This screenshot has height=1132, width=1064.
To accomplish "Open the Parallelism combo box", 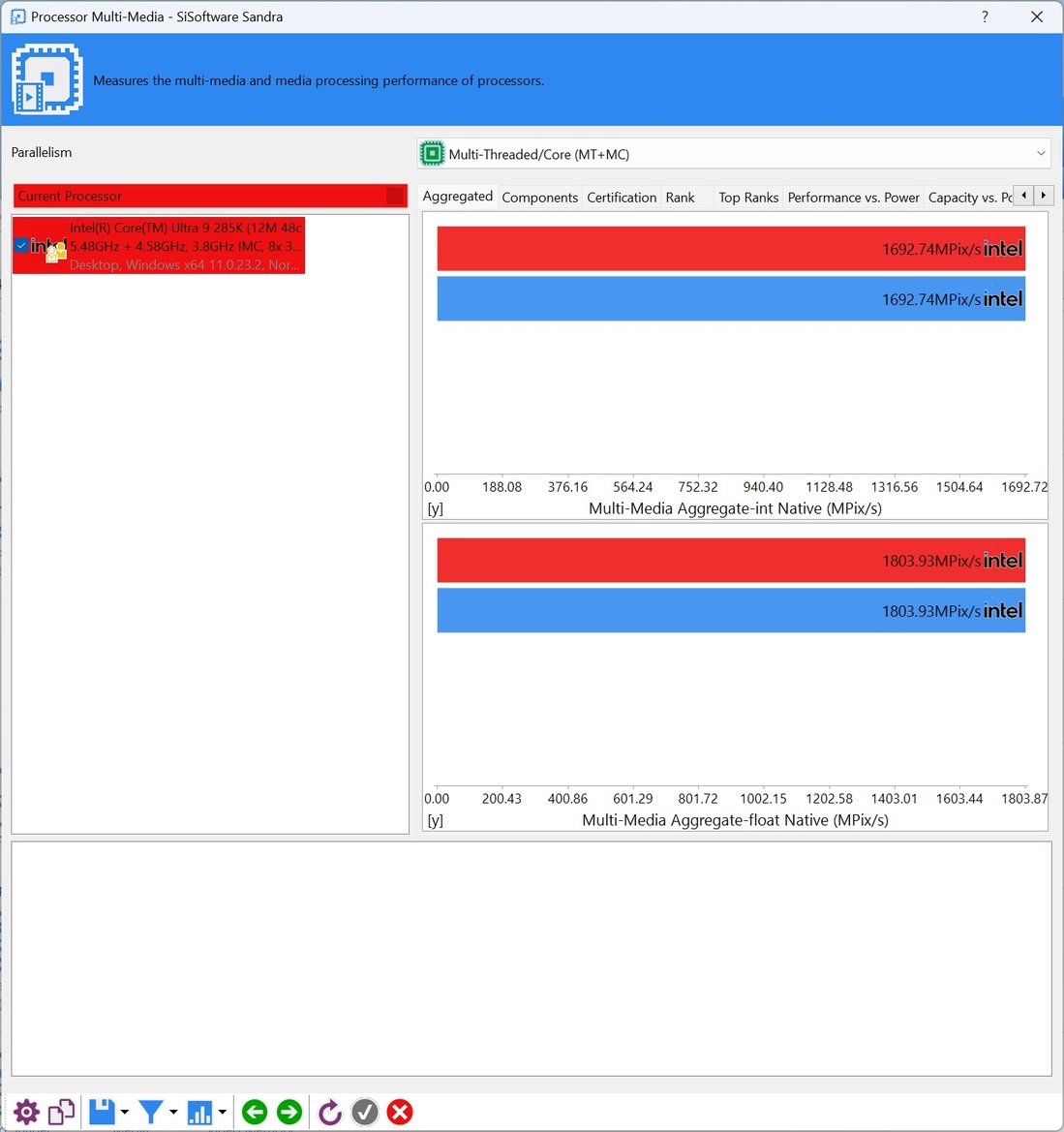I will [734, 154].
